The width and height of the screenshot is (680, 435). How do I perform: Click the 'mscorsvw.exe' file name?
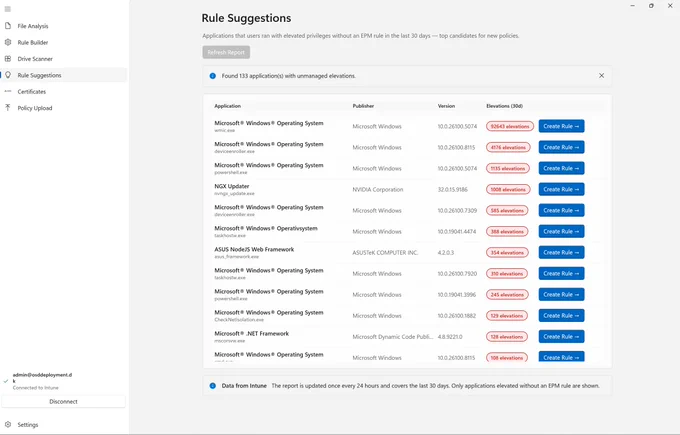pyautogui.click(x=229, y=341)
